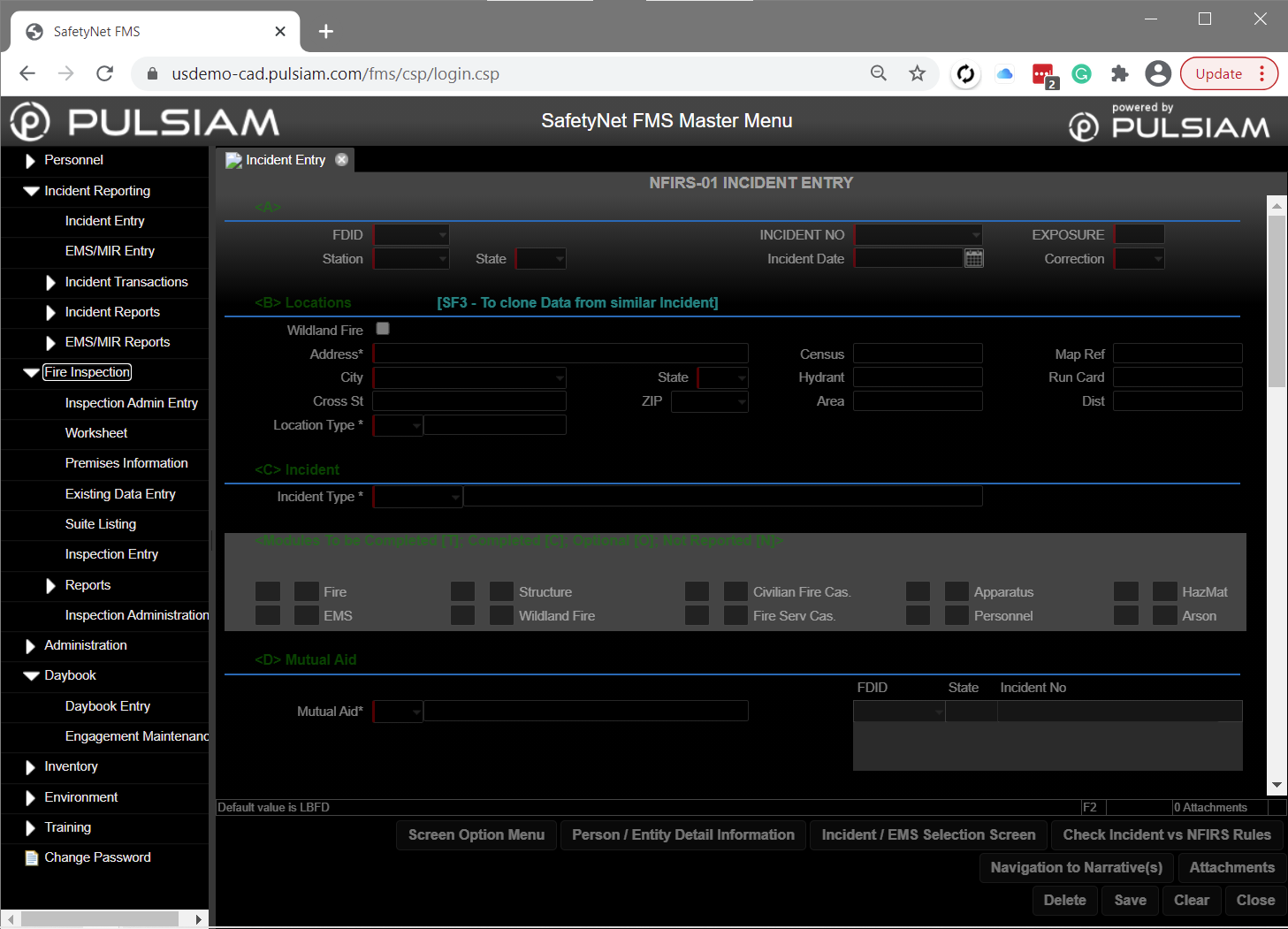Click the browser address bar URL

[x=335, y=74]
